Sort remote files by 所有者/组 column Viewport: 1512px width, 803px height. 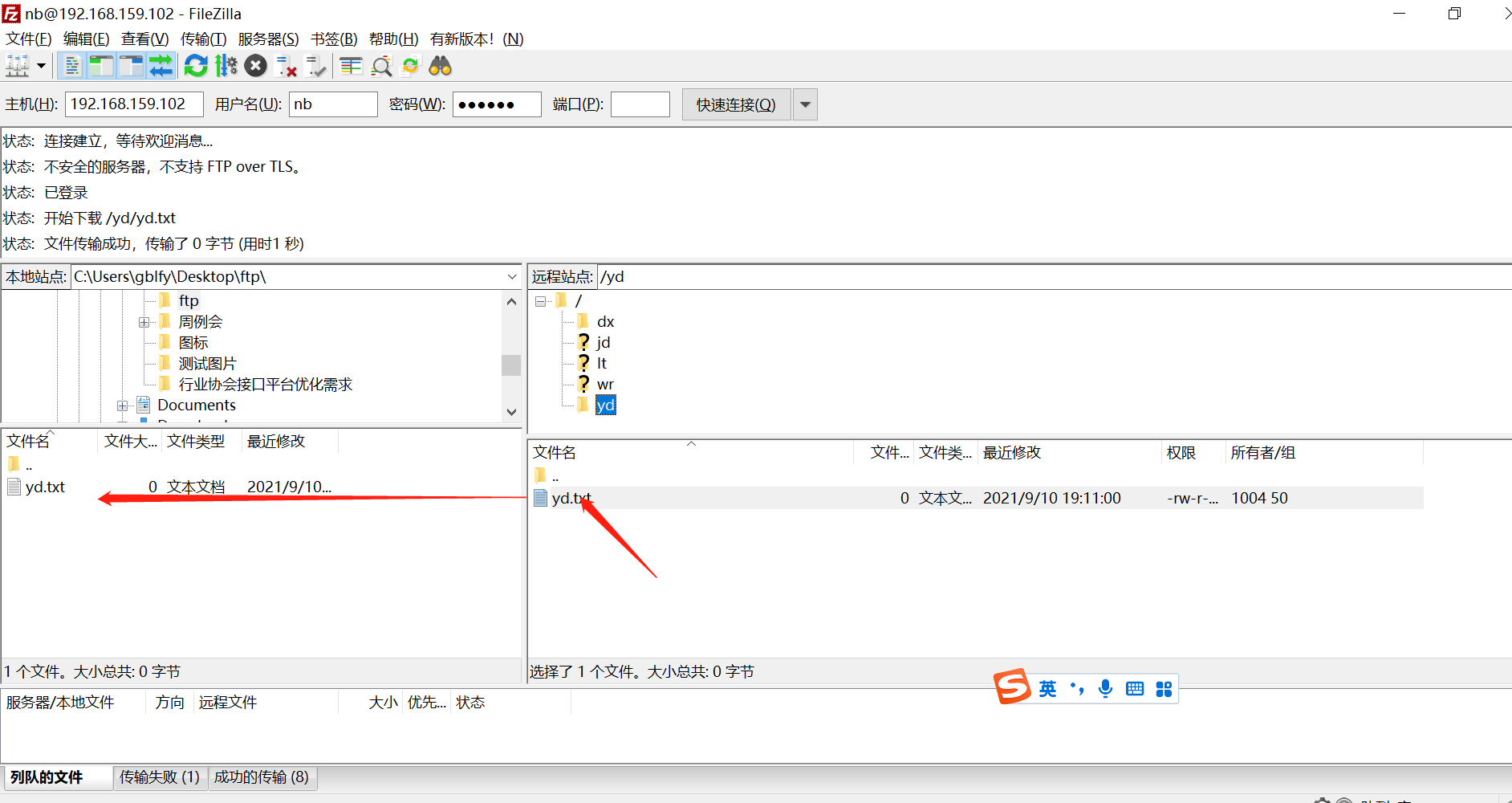click(x=1324, y=453)
